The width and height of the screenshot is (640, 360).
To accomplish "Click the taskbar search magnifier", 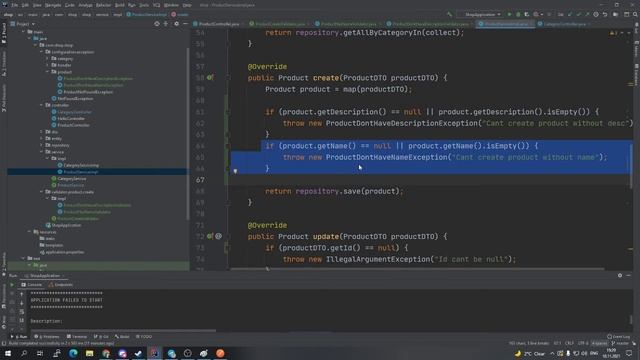I will pyautogui.click(x=24, y=353).
